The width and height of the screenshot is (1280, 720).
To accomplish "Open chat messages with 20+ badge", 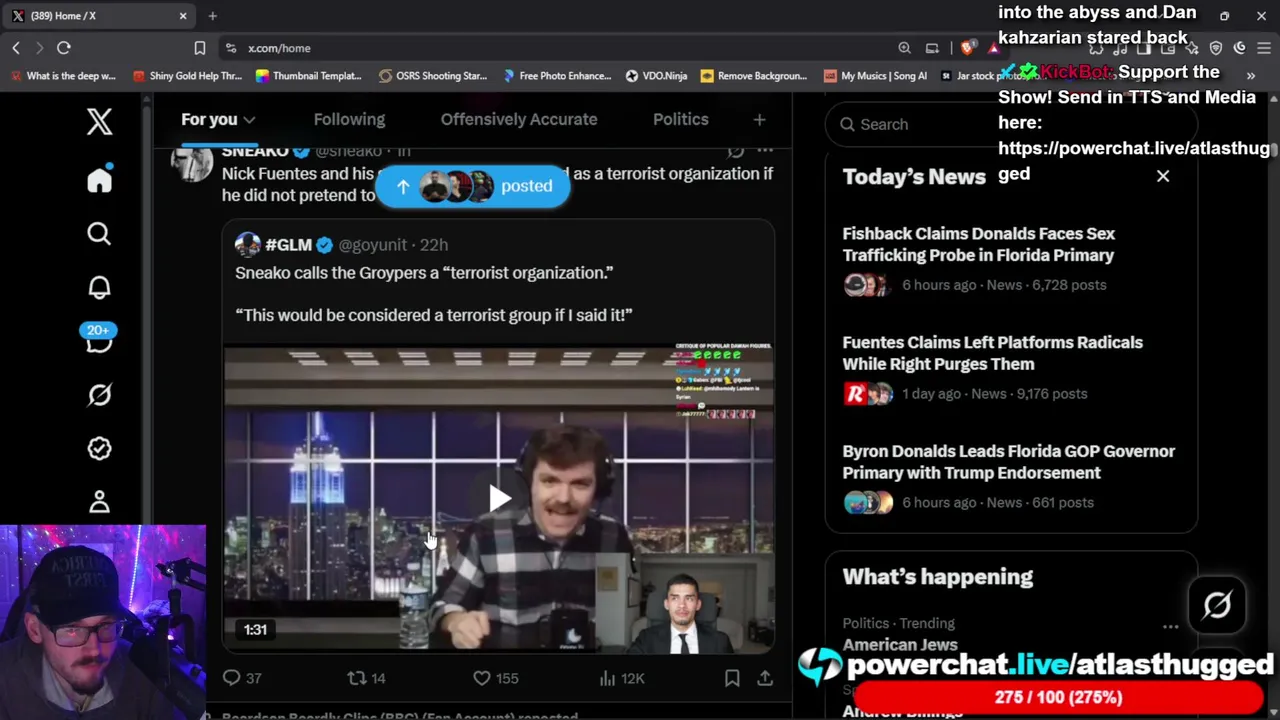I will click(x=99, y=340).
